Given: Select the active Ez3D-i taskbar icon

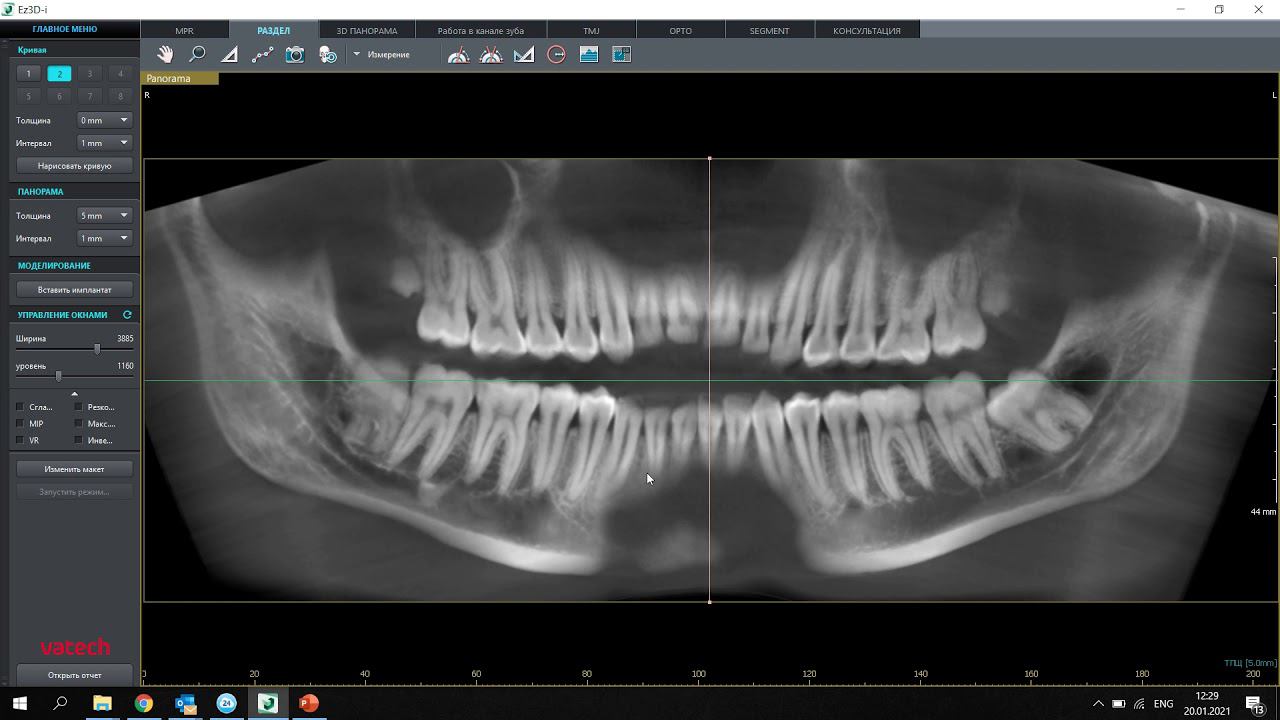Looking at the screenshot, I should click(267, 703).
